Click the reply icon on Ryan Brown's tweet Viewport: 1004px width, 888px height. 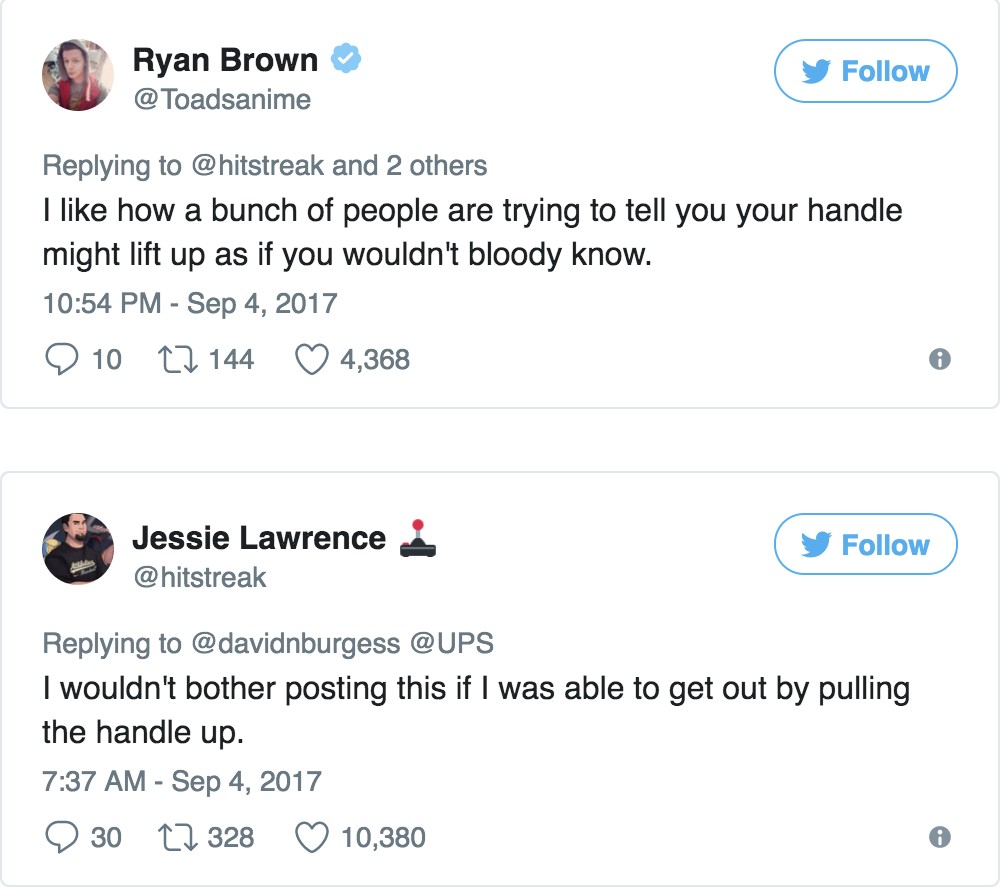point(61,359)
